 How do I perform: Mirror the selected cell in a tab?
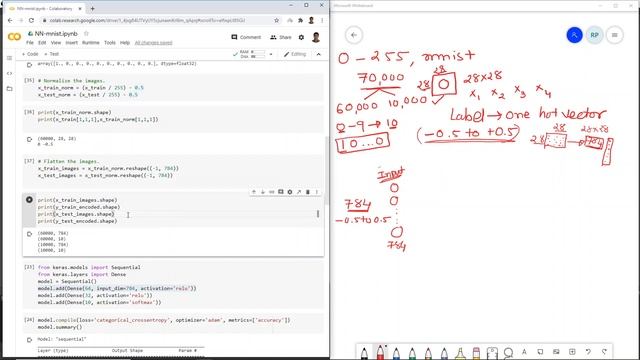click(x=299, y=192)
